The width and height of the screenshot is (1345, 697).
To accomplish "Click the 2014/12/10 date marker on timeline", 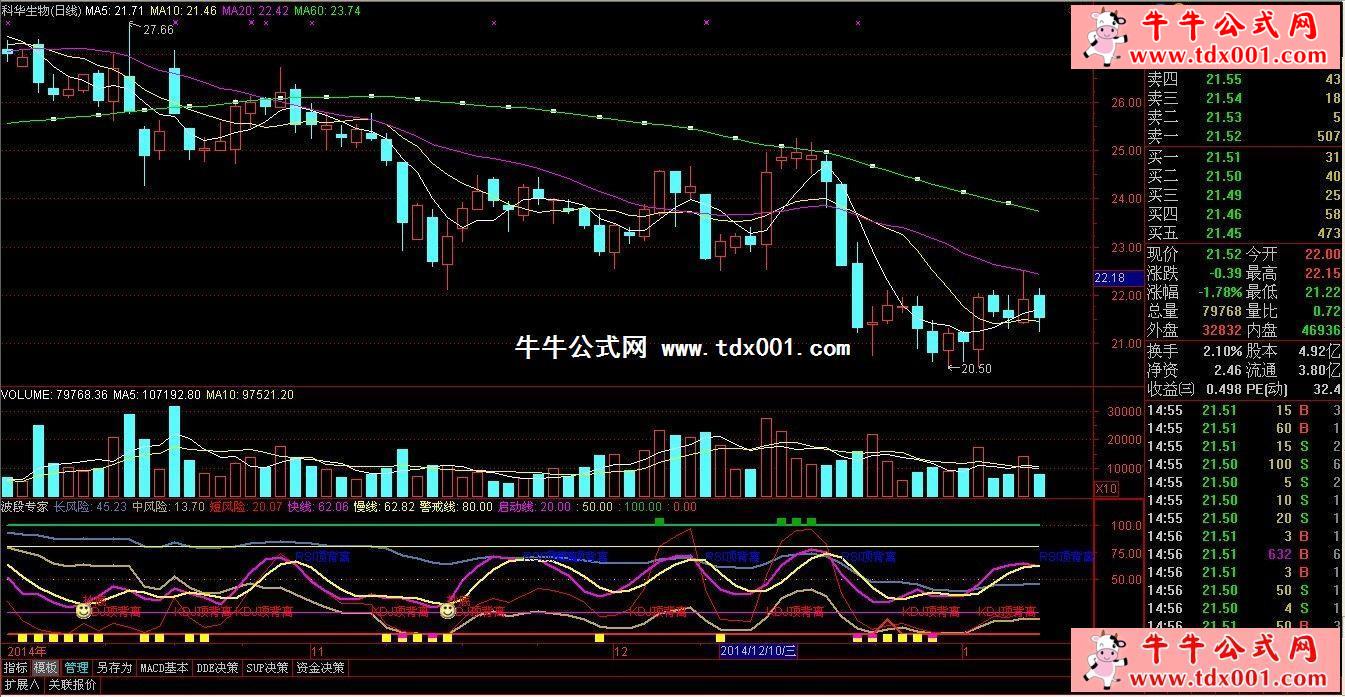I will pos(759,651).
